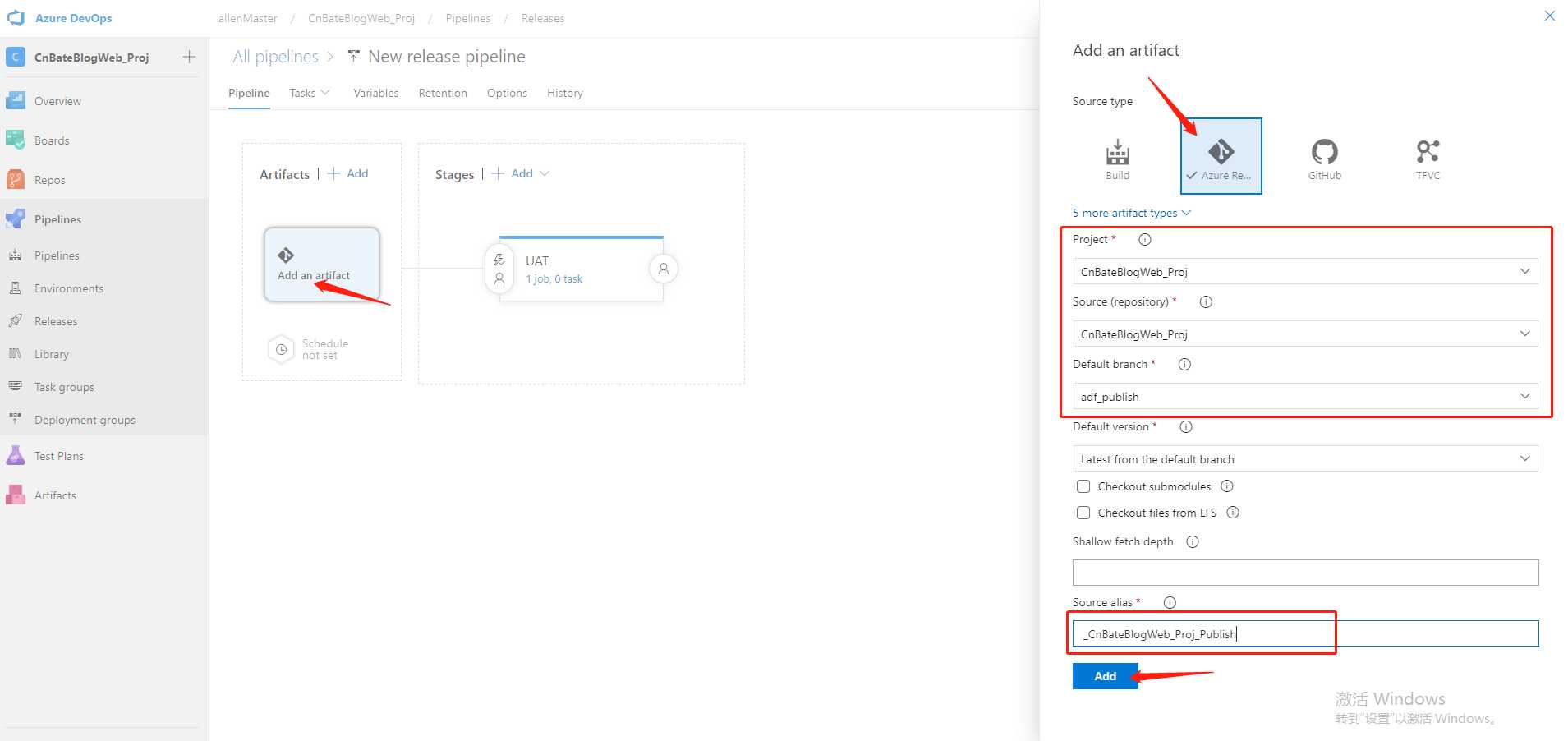The height and width of the screenshot is (741, 1568).
Task: Click the Shallow fetch depth info icon
Action: click(1193, 541)
